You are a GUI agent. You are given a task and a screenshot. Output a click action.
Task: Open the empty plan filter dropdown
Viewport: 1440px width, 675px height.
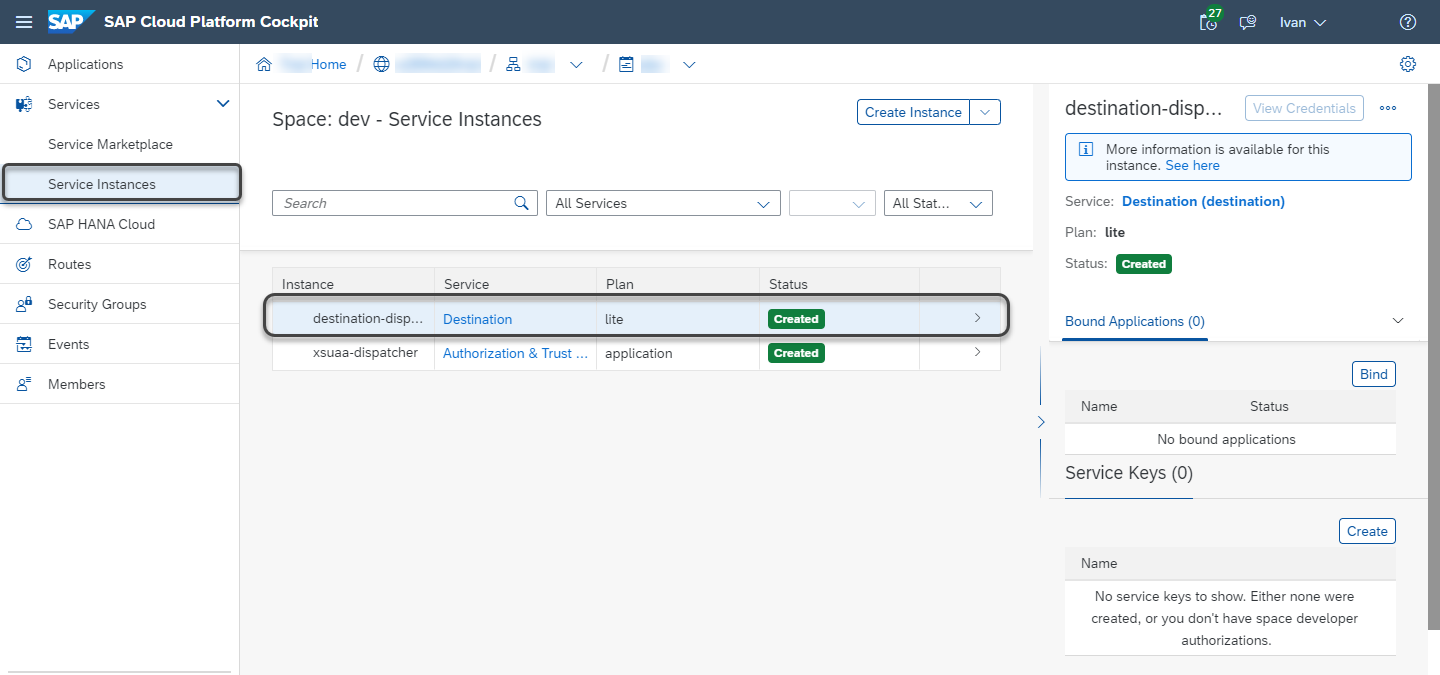click(832, 203)
